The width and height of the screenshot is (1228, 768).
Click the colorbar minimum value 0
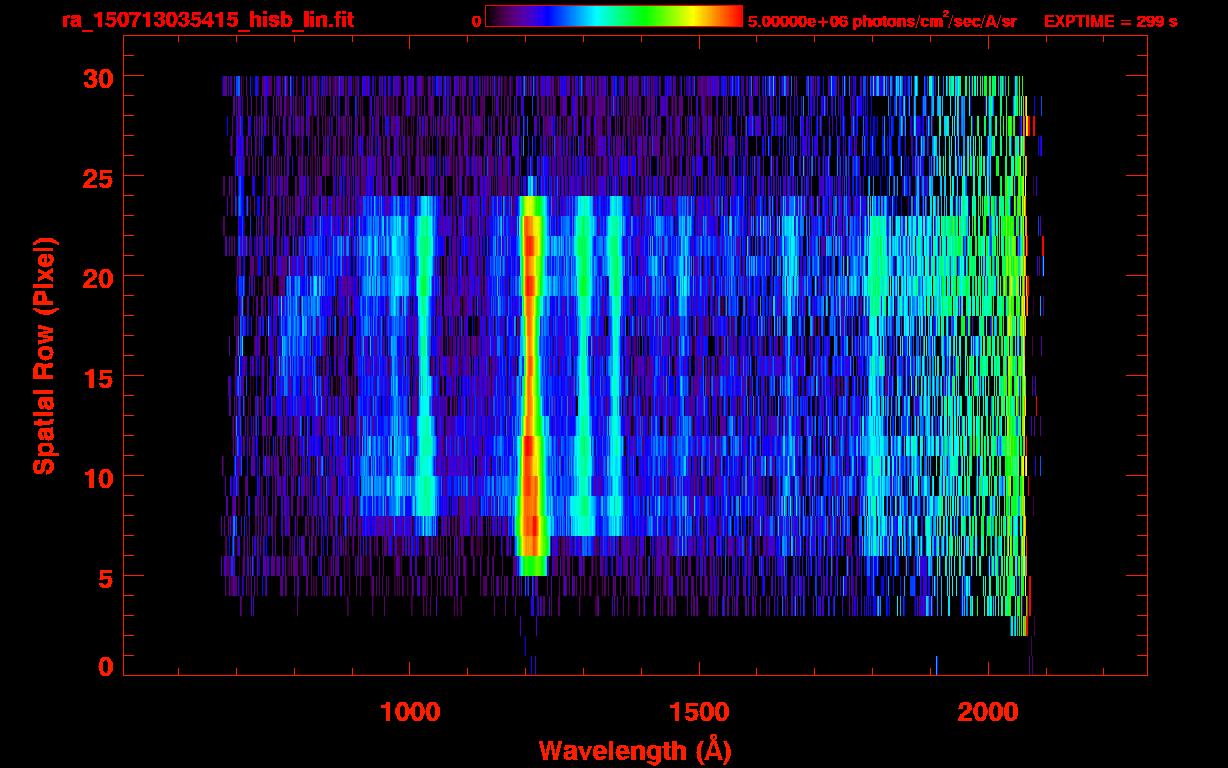click(x=476, y=21)
